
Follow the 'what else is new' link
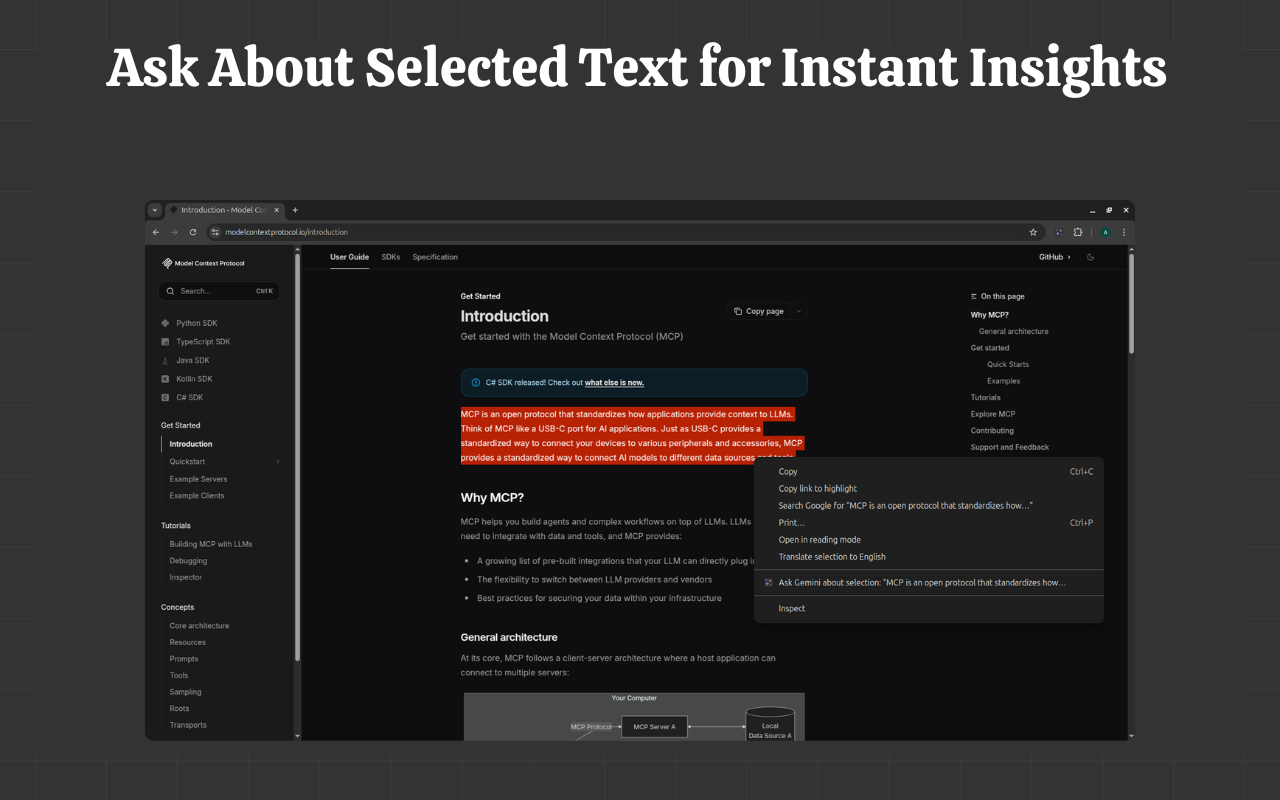[x=614, y=383]
